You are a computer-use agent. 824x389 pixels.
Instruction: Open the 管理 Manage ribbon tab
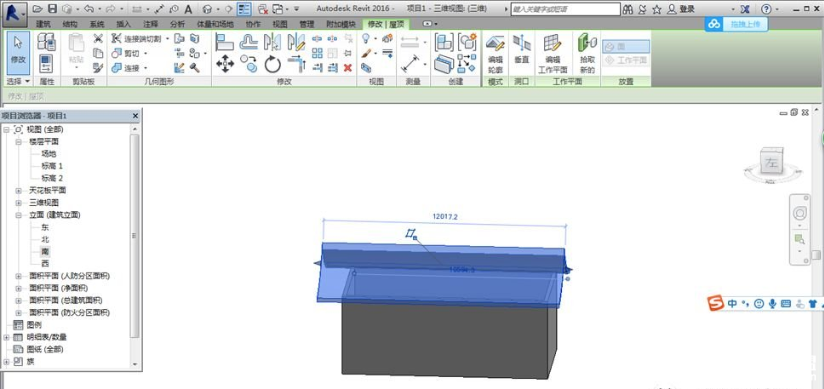(x=306, y=24)
